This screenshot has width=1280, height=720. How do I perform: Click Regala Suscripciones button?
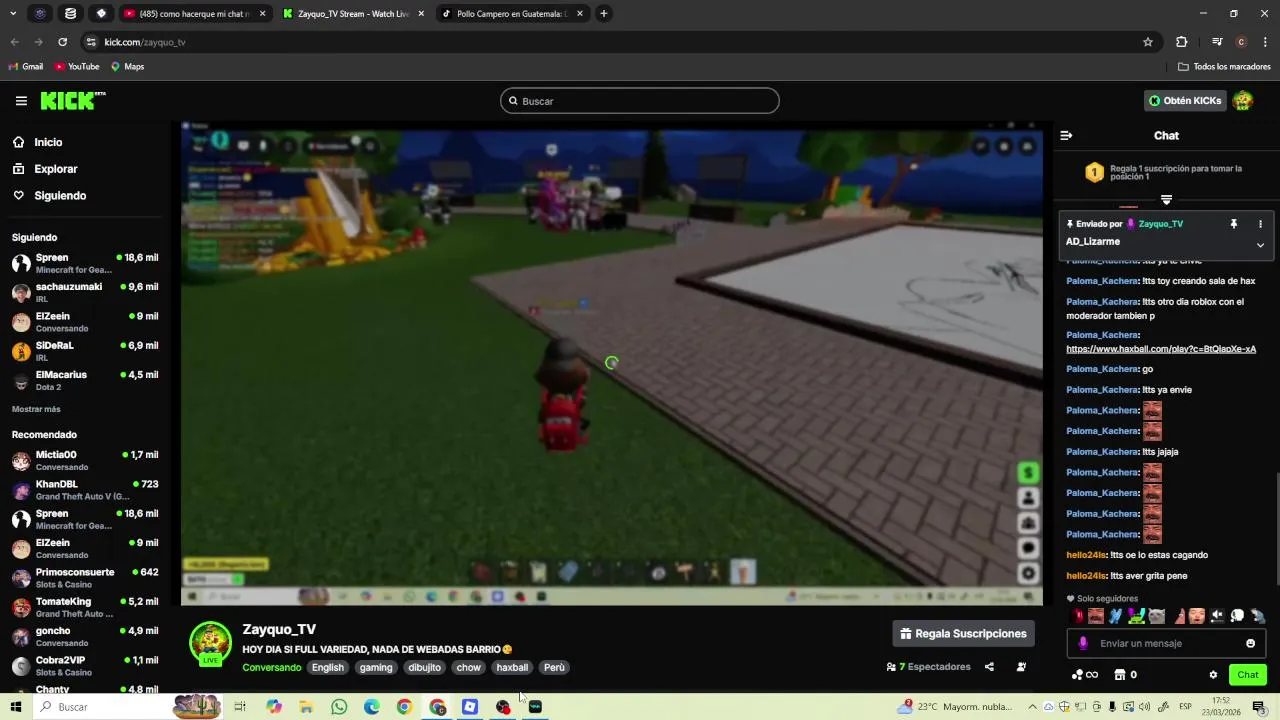tap(963, 634)
